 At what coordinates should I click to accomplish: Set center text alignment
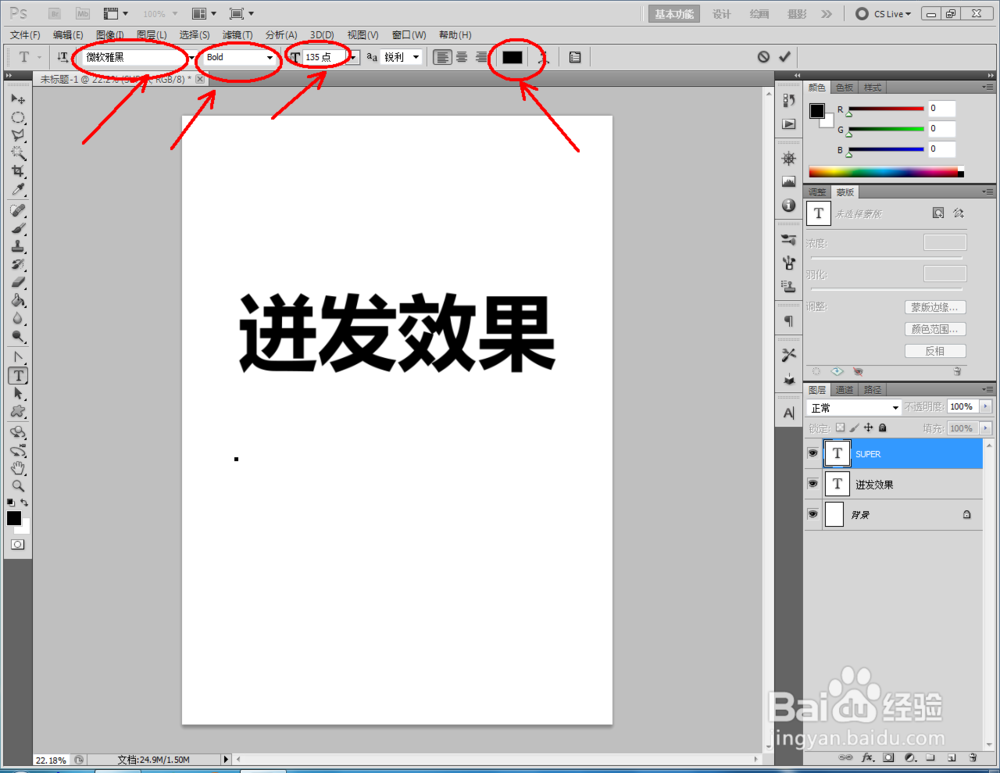pos(462,57)
